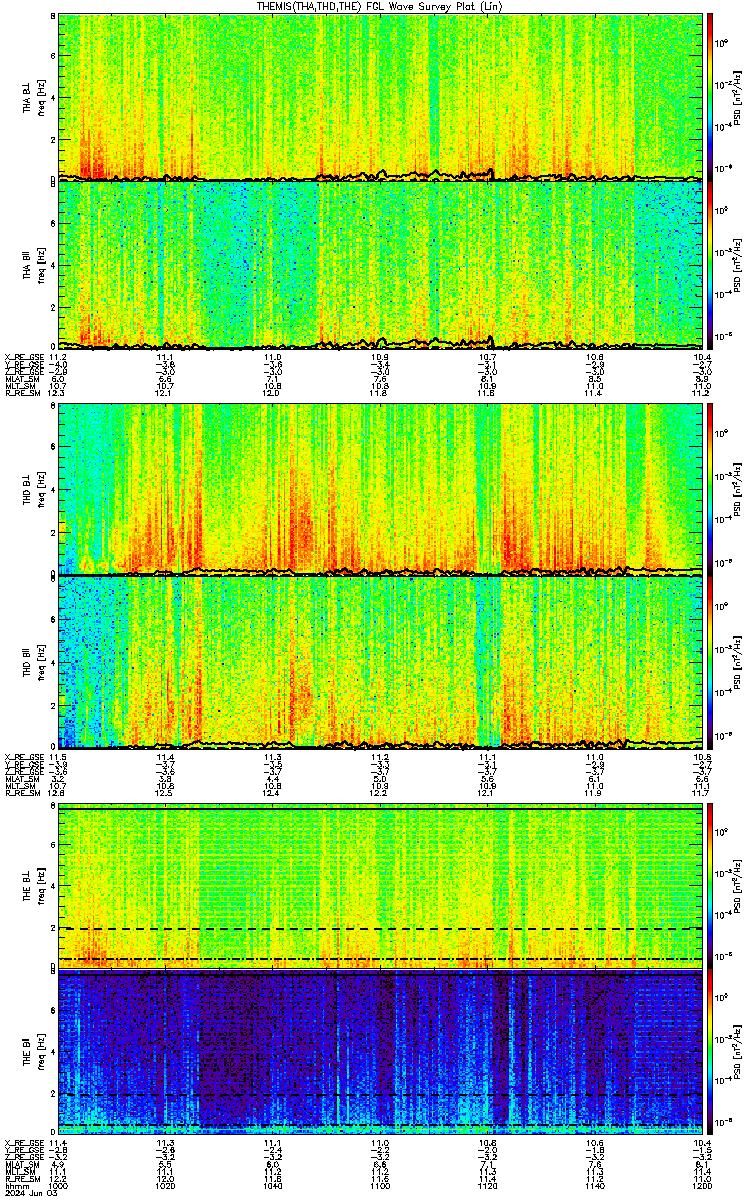Select the THD B‖ spectrogram panel
Image resolution: width=750 pixels, height=1200 pixels.
tap(380, 661)
